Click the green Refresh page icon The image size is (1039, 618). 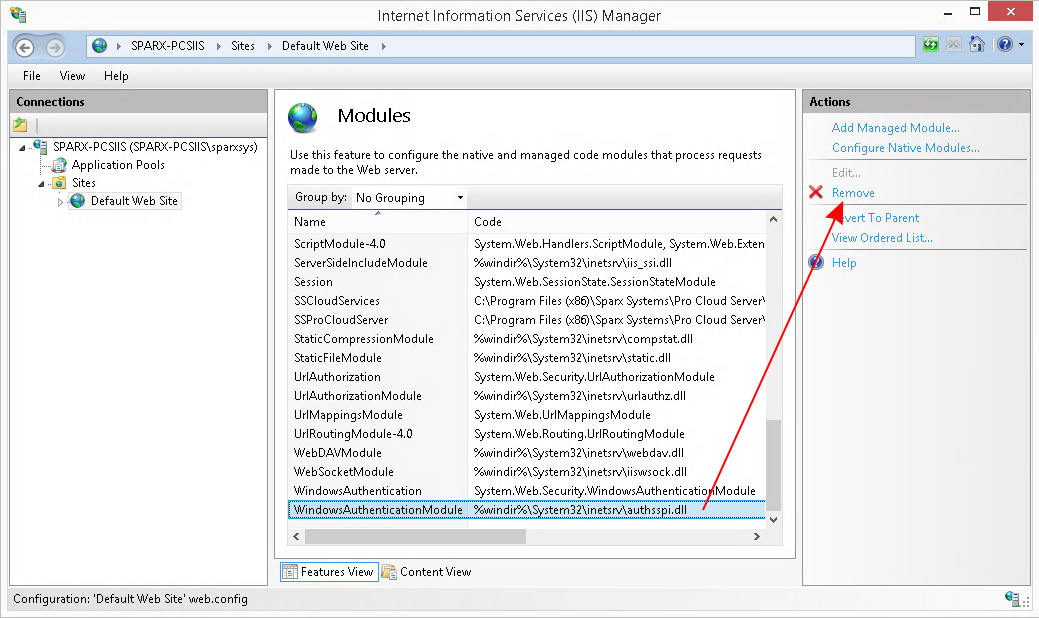(x=931, y=45)
